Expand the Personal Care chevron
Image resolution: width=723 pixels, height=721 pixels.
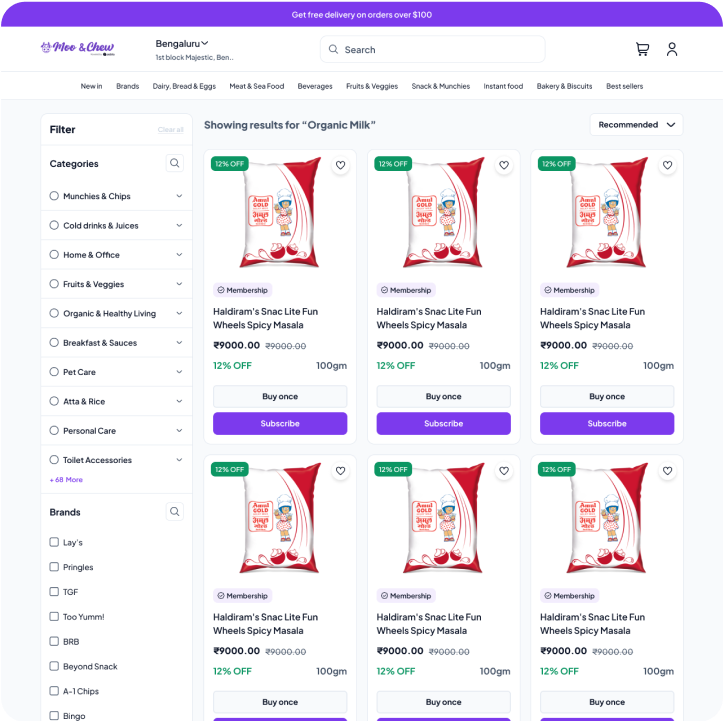point(179,431)
